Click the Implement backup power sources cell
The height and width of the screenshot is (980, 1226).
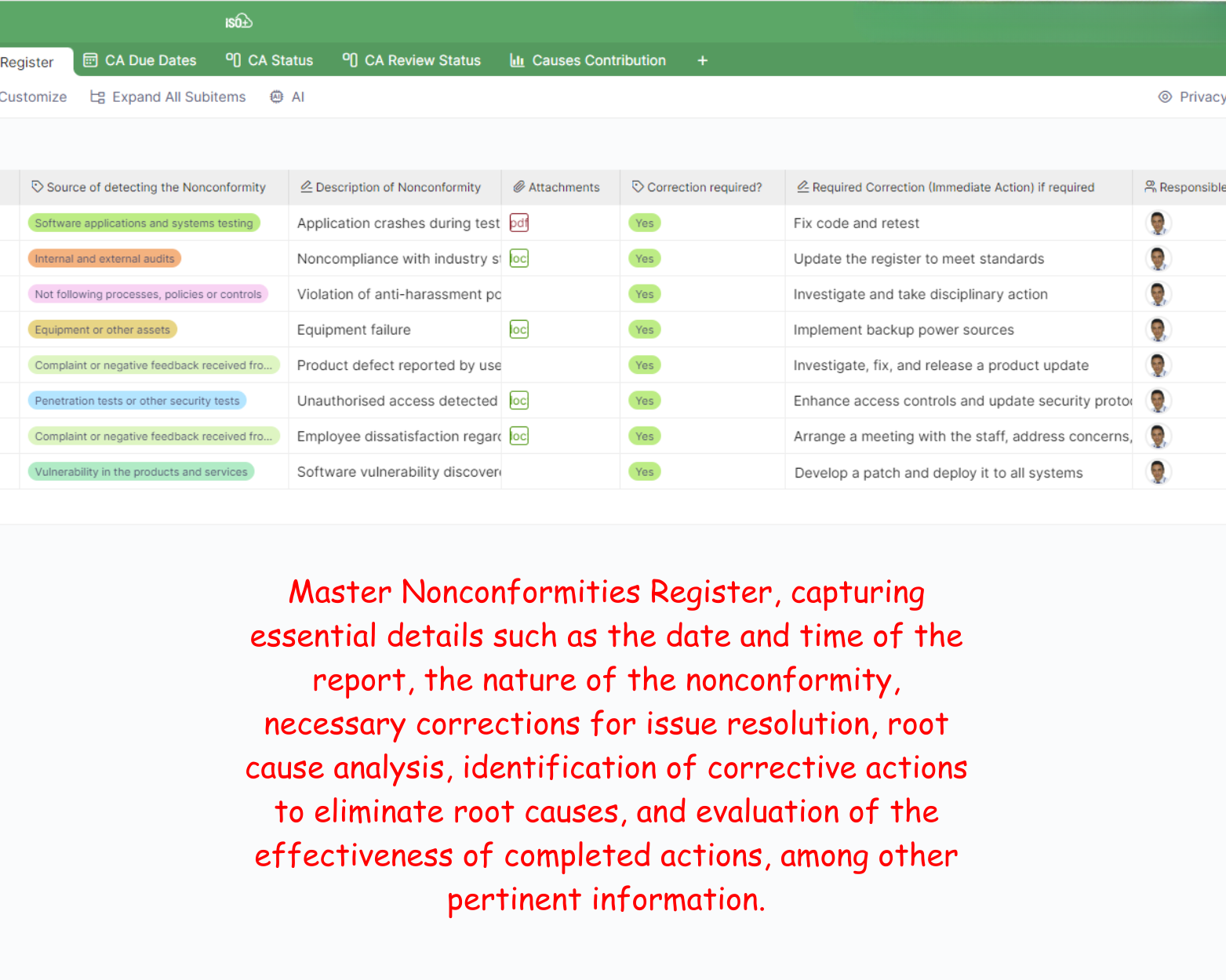point(903,329)
